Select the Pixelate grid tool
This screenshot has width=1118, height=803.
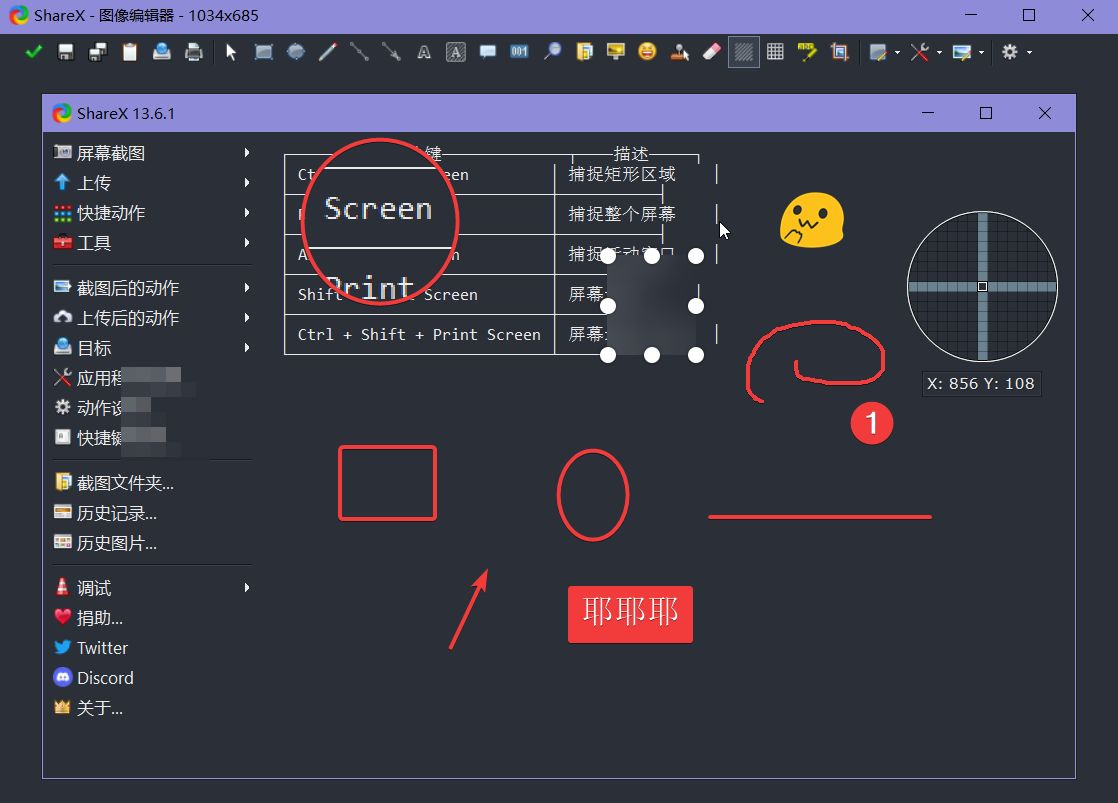(775, 52)
